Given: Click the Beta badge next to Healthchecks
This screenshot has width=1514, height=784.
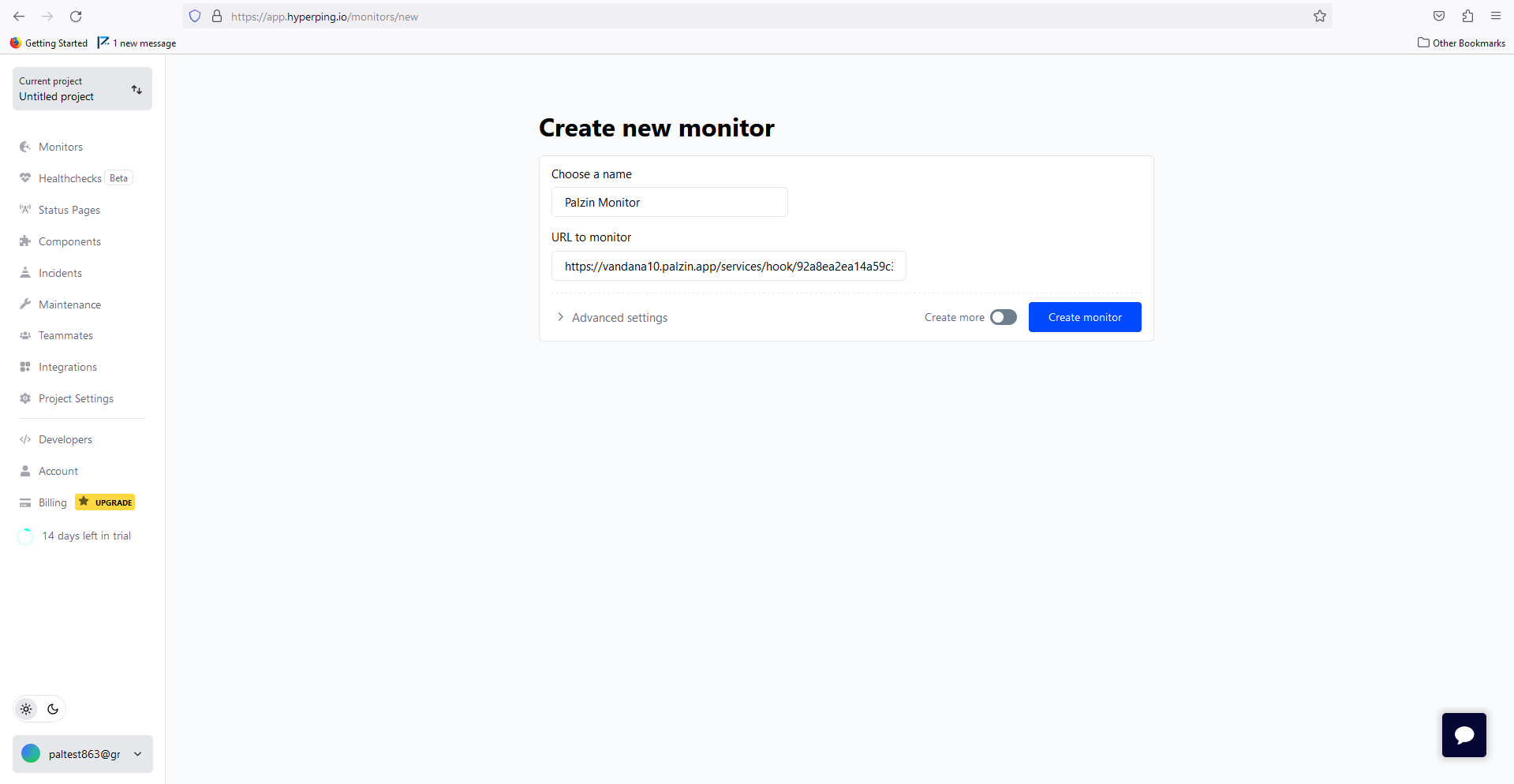Looking at the screenshot, I should (118, 178).
